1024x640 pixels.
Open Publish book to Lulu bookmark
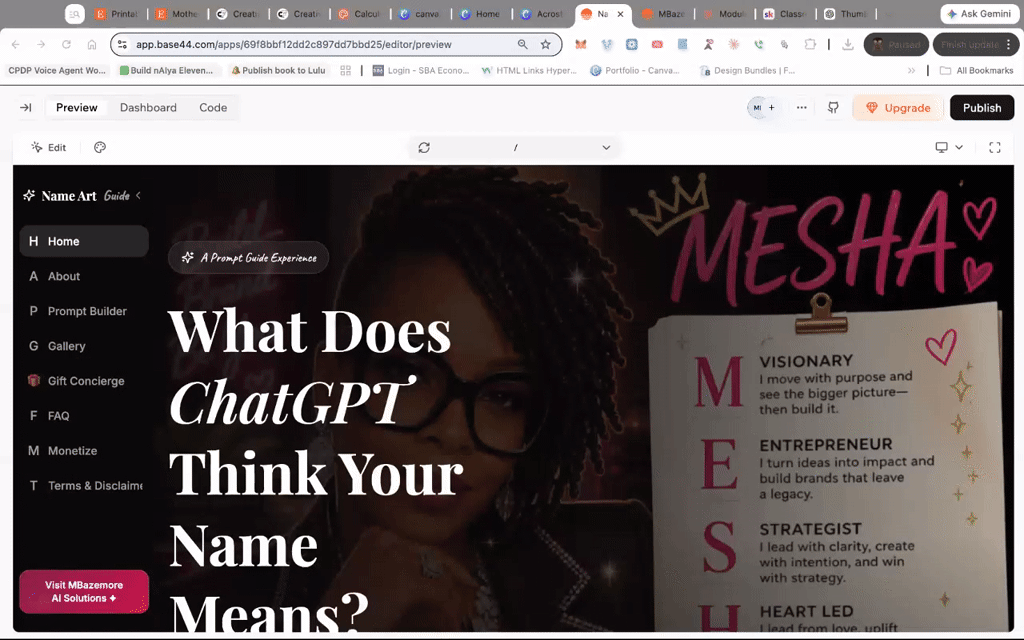pyautogui.click(x=278, y=71)
